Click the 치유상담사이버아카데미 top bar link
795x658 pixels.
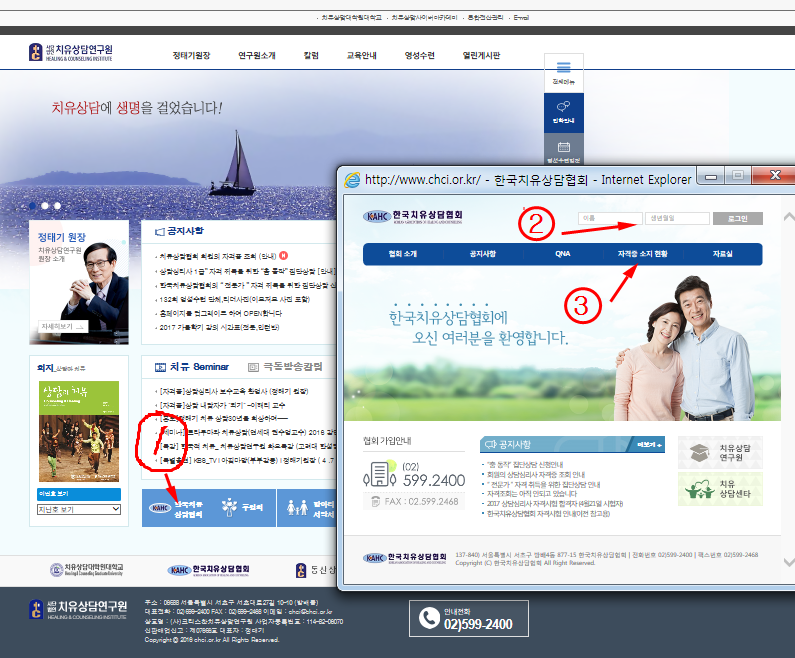point(424,17)
